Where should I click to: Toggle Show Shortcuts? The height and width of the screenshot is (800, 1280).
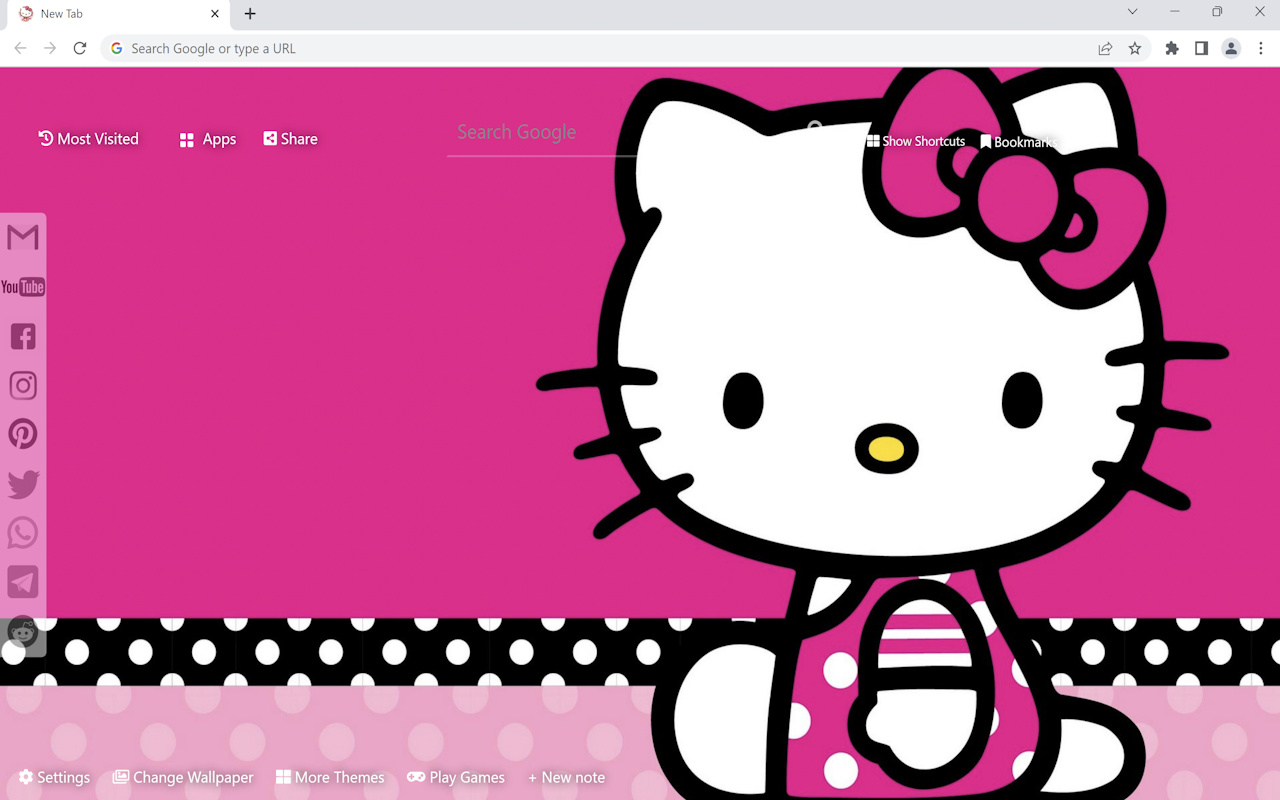(x=916, y=141)
